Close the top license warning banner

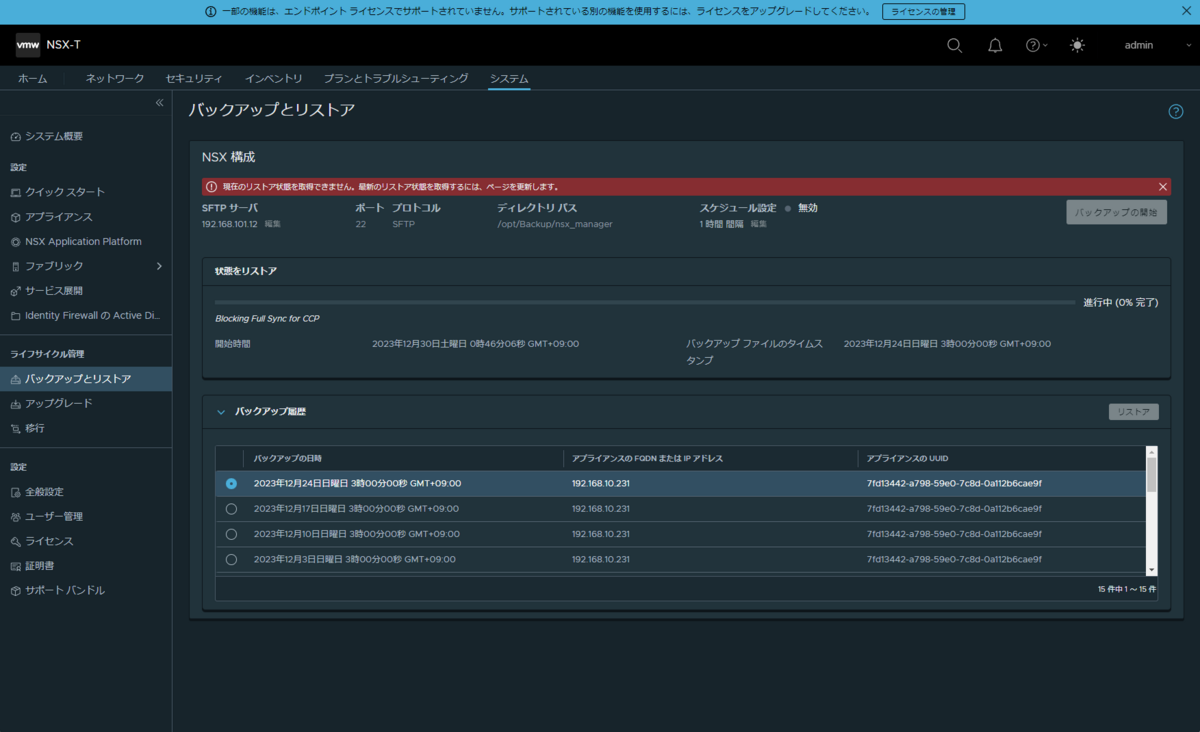[1186, 11]
